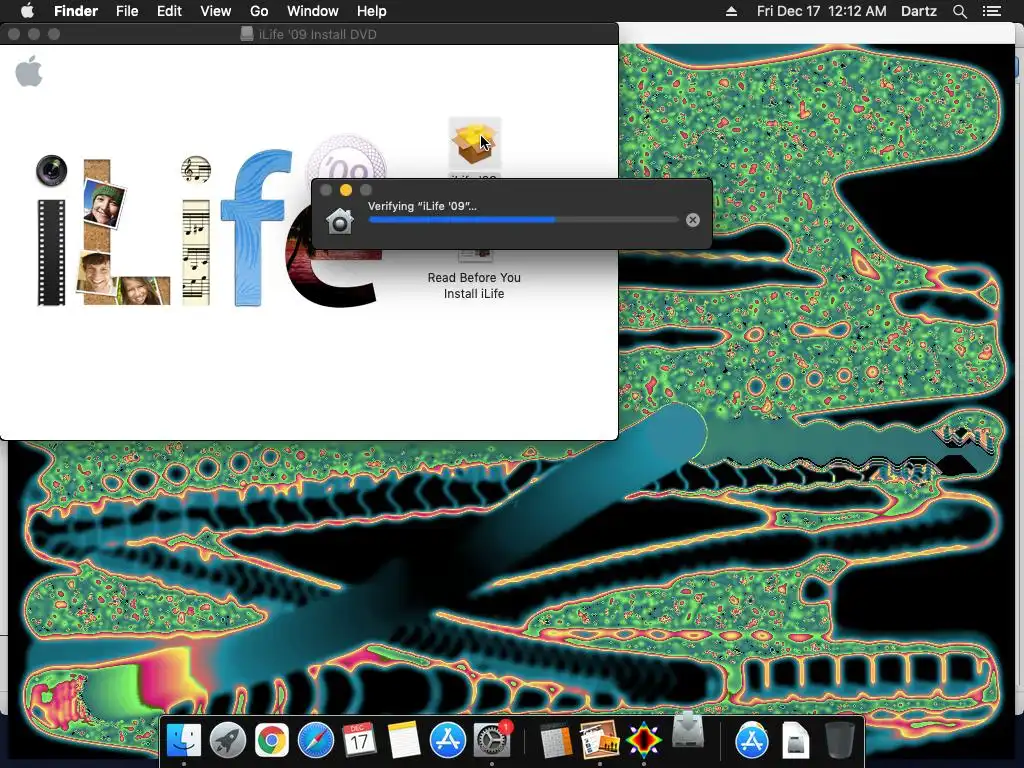Open the App Store folder stack in Dock

point(752,740)
